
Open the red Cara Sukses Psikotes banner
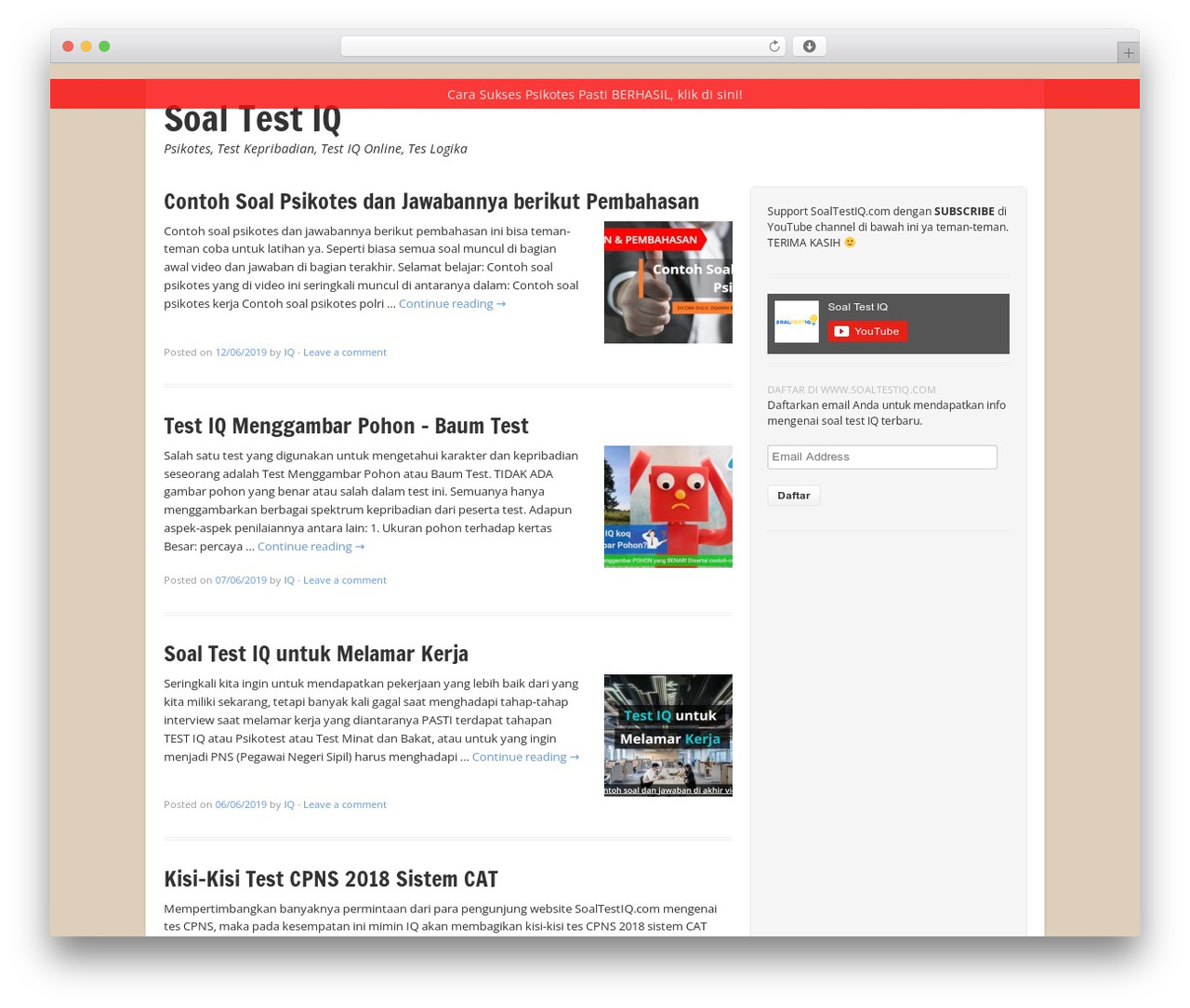pyautogui.click(x=595, y=94)
